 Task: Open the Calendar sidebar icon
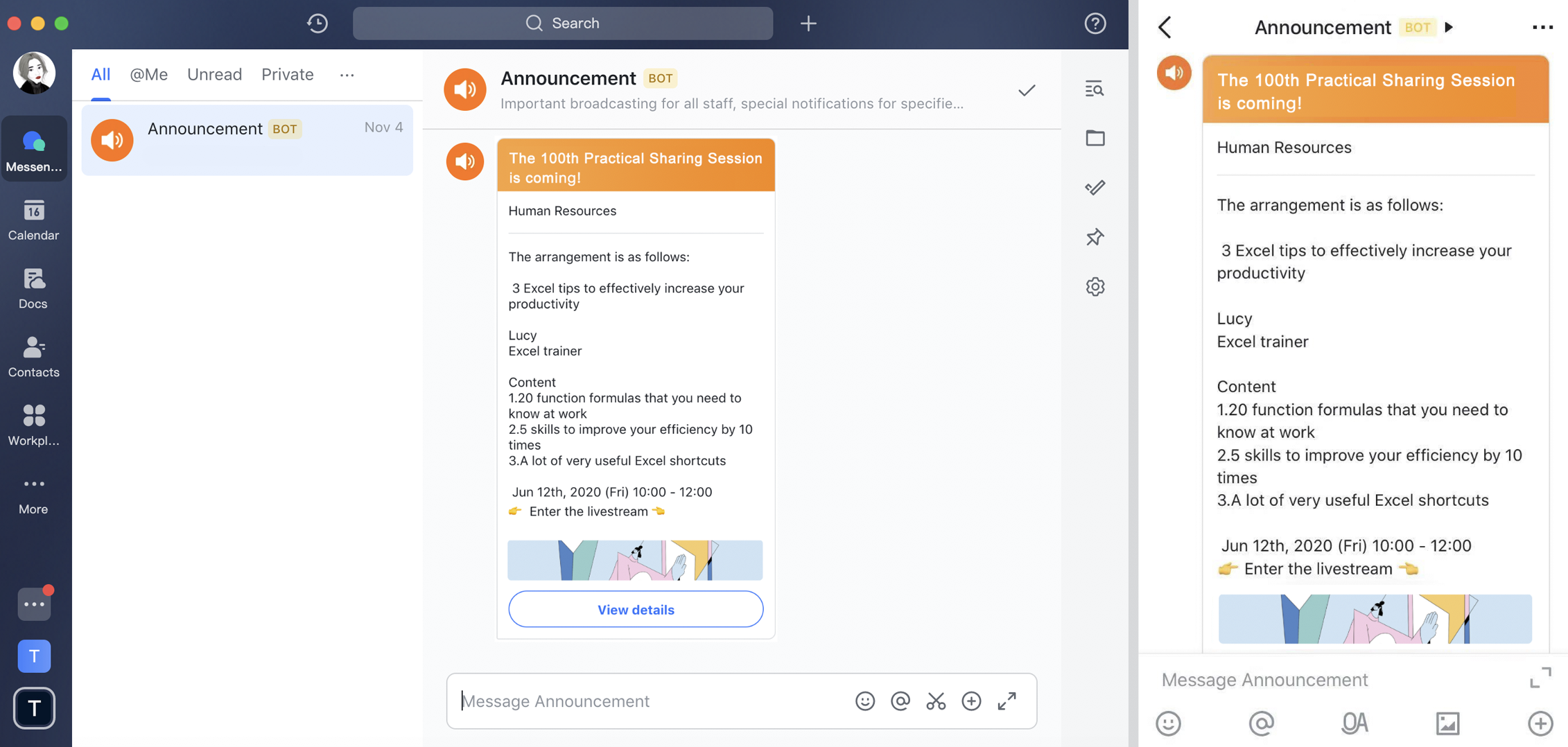[33, 220]
